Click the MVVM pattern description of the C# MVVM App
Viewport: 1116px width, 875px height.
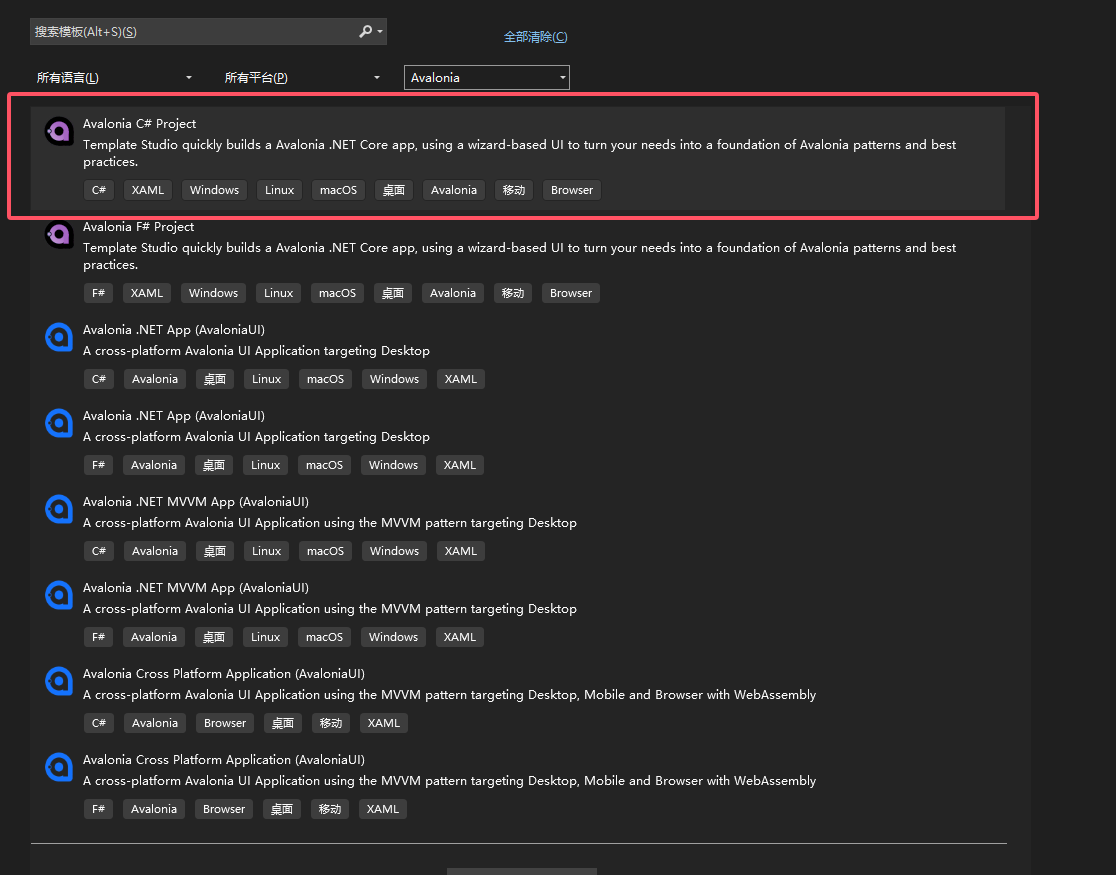[330, 523]
